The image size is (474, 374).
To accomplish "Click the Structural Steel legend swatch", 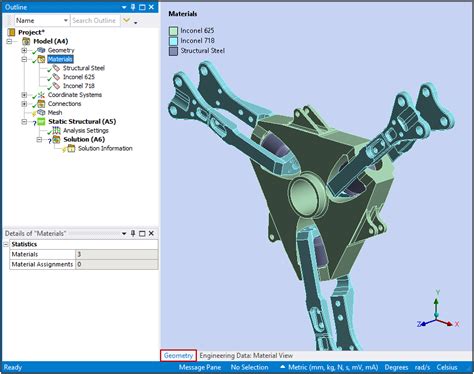I will click(173, 51).
